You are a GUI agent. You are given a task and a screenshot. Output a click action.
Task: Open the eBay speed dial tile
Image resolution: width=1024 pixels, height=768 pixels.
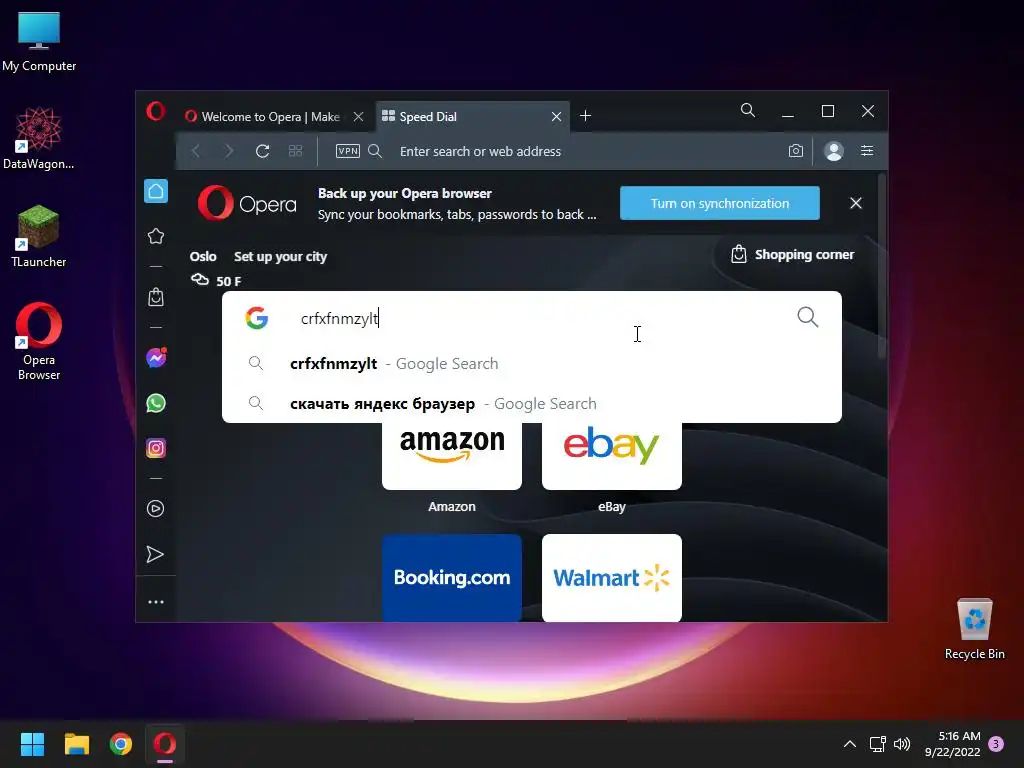tap(612, 456)
